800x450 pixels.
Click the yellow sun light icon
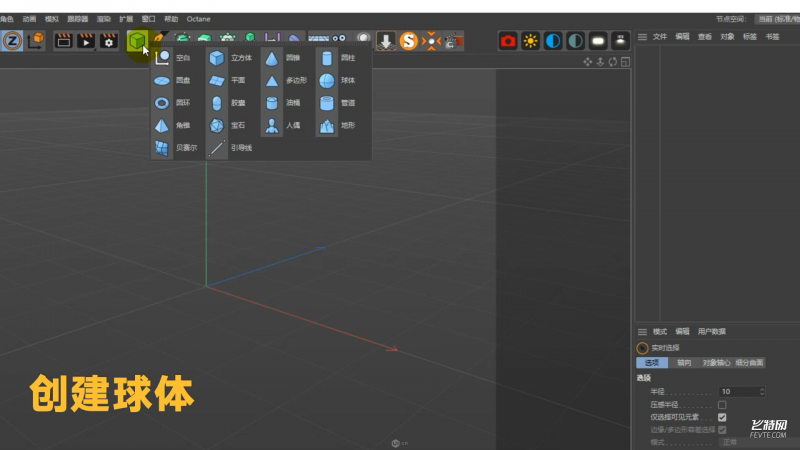point(531,41)
